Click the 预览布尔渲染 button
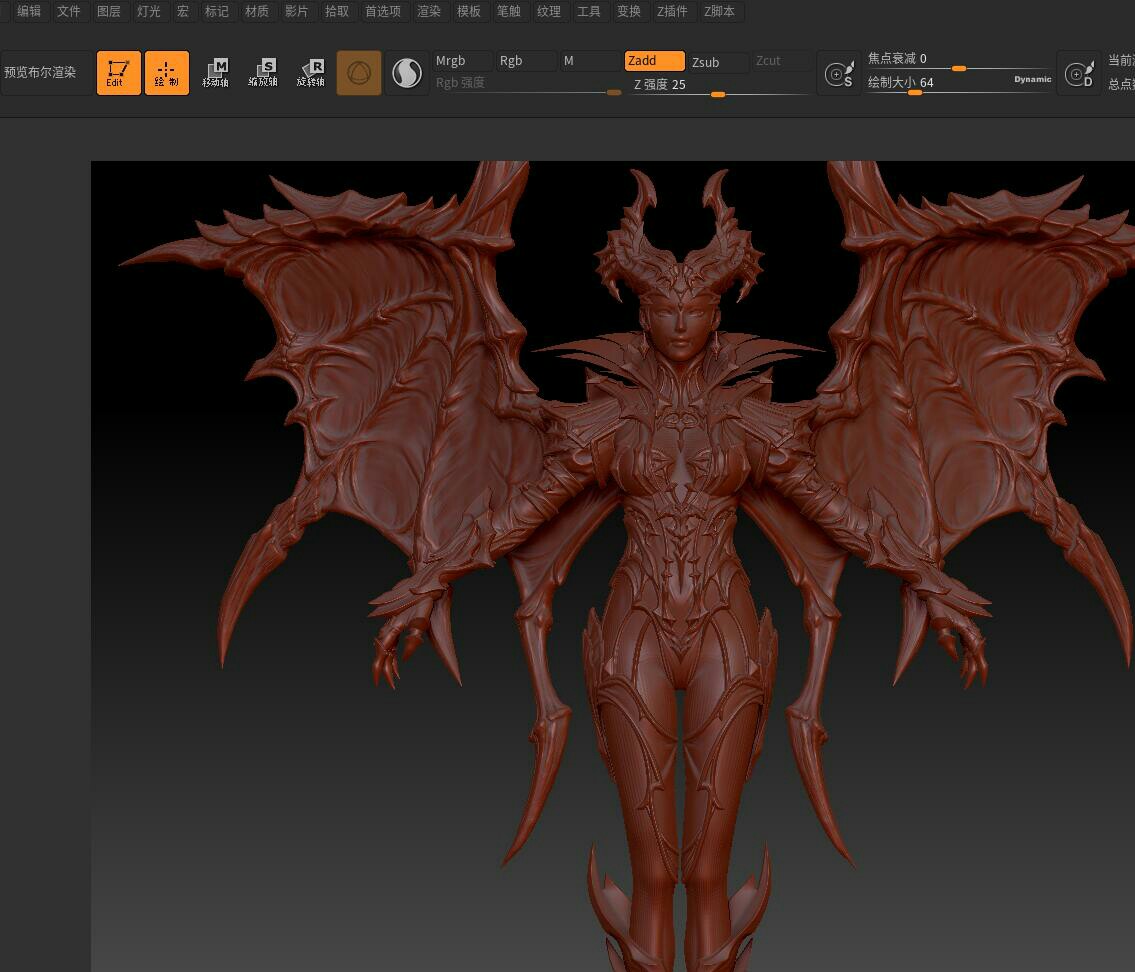The height and width of the screenshot is (972, 1135). tap(41, 73)
